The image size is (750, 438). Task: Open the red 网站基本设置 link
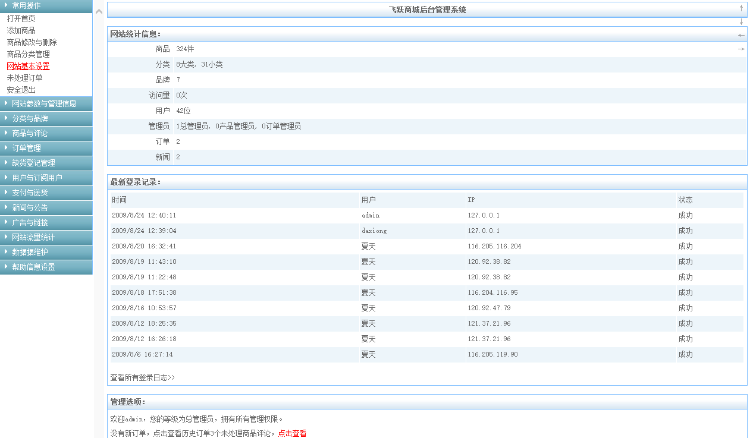tap(28, 66)
